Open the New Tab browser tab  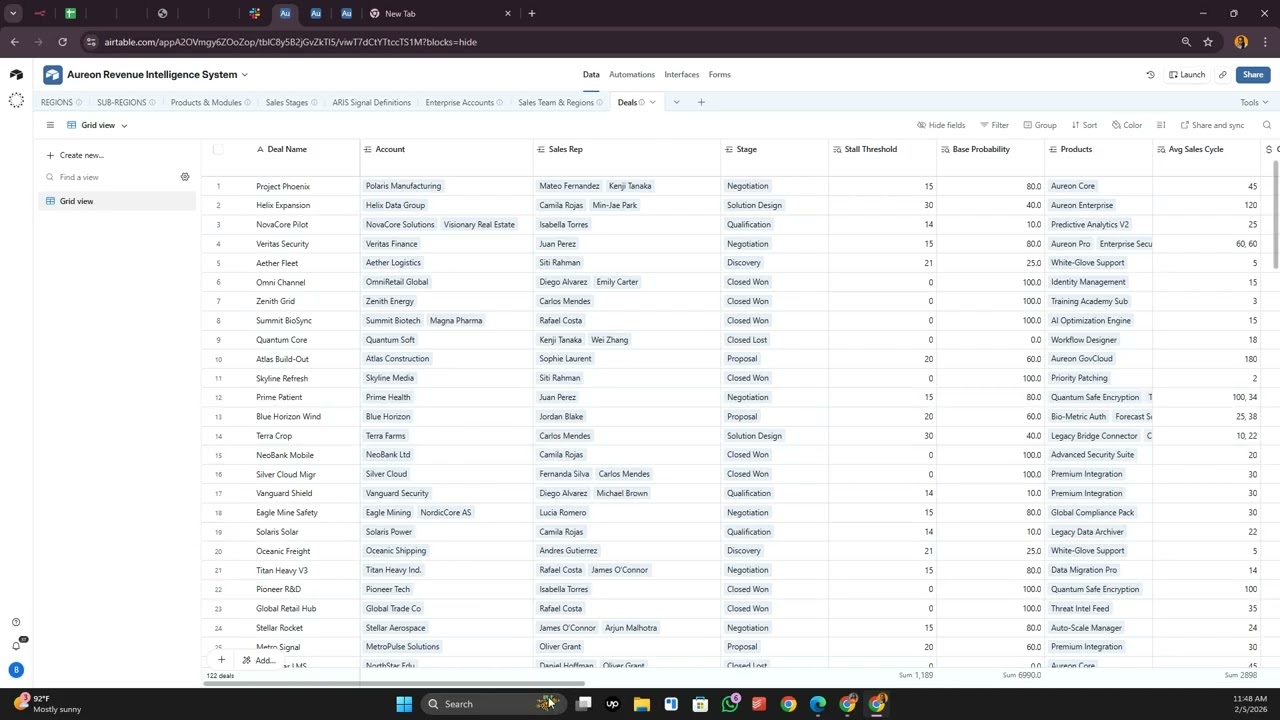point(440,14)
